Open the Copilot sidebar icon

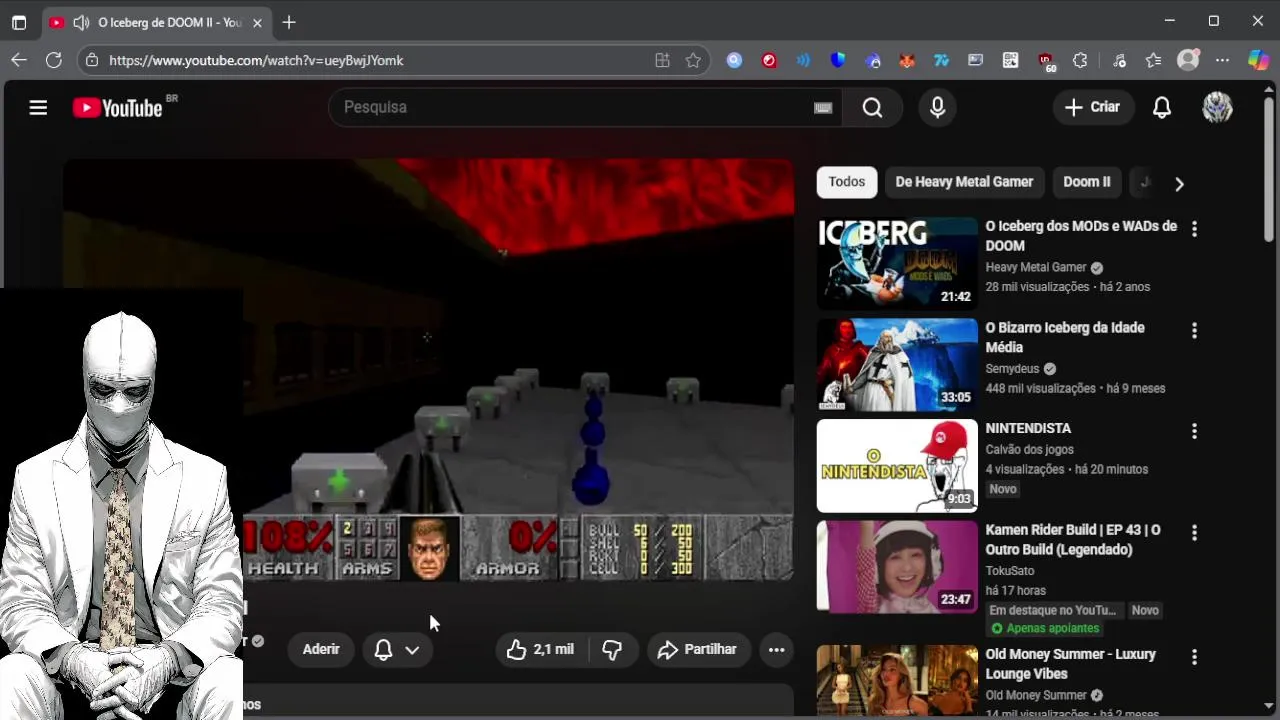tap(1258, 60)
